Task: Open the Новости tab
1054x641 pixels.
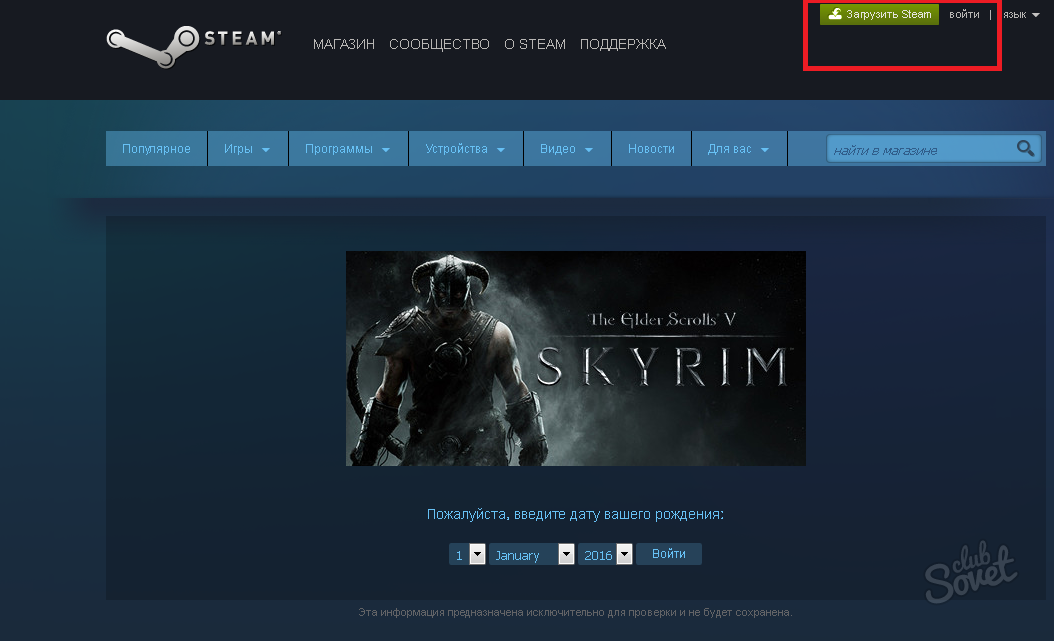Action: pyautogui.click(x=651, y=148)
